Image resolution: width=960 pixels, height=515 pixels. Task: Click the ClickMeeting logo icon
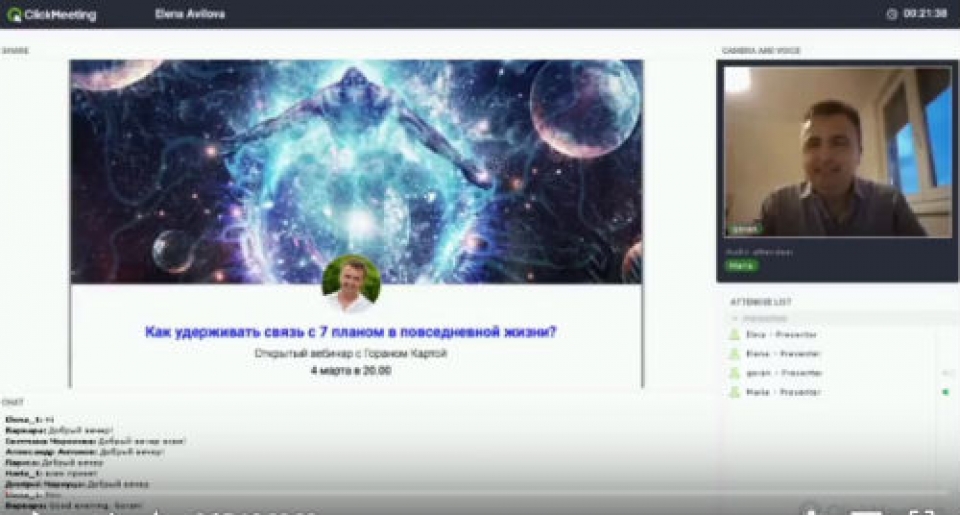point(14,14)
